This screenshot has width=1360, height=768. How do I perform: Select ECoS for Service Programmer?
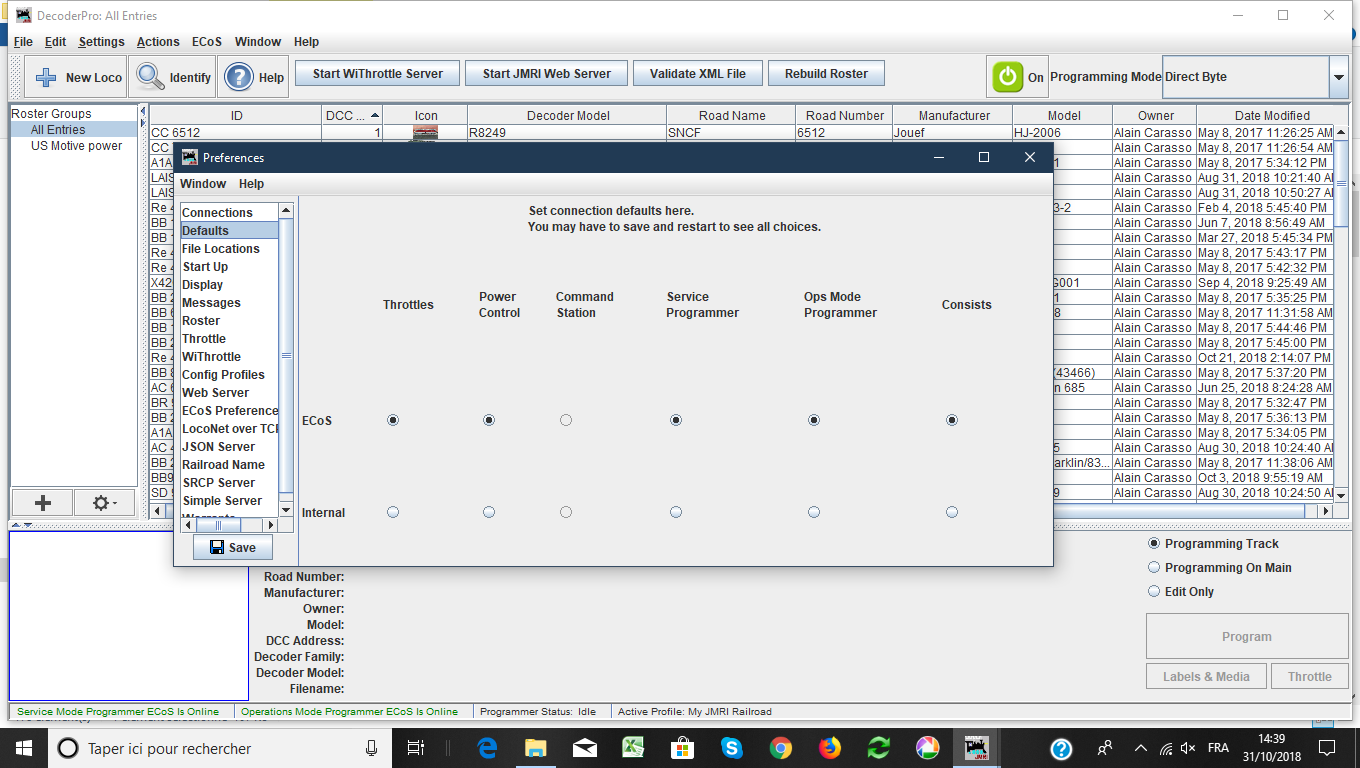click(x=676, y=420)
